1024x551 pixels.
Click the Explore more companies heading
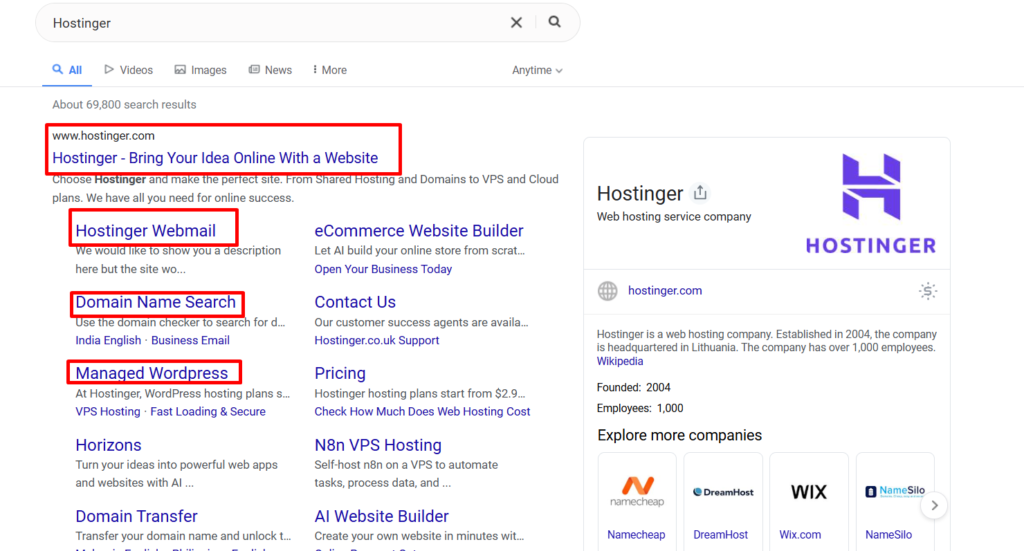pyautogui.click(x=679, y=435)
